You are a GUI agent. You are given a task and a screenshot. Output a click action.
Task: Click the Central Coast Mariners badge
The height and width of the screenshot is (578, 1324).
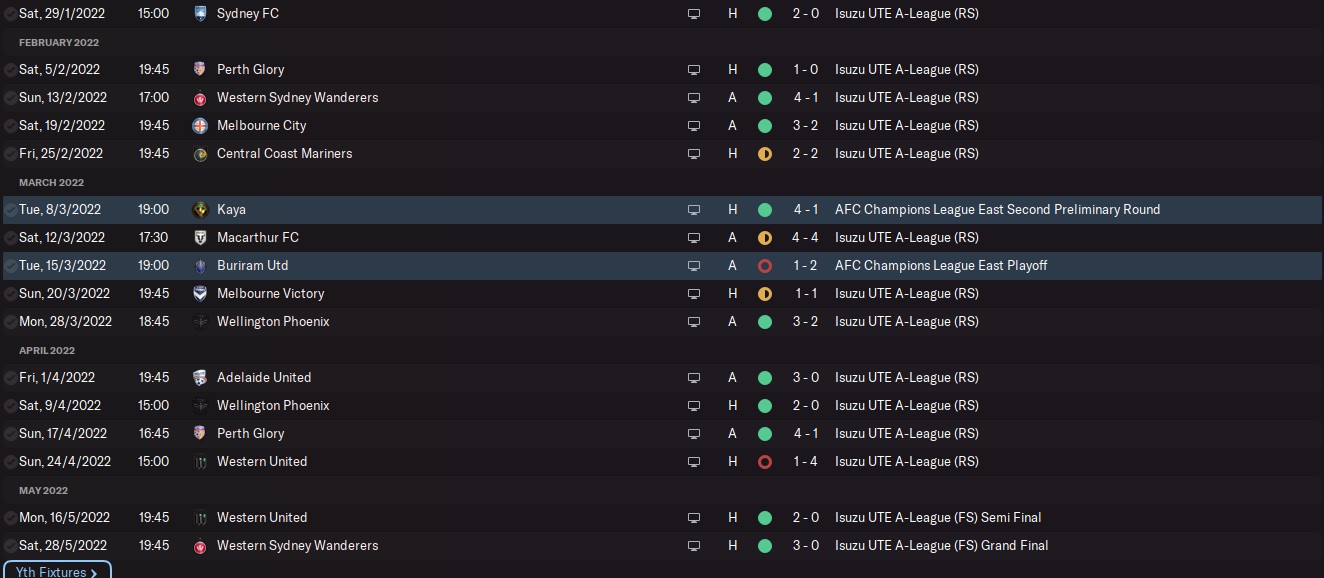(200, 154)
